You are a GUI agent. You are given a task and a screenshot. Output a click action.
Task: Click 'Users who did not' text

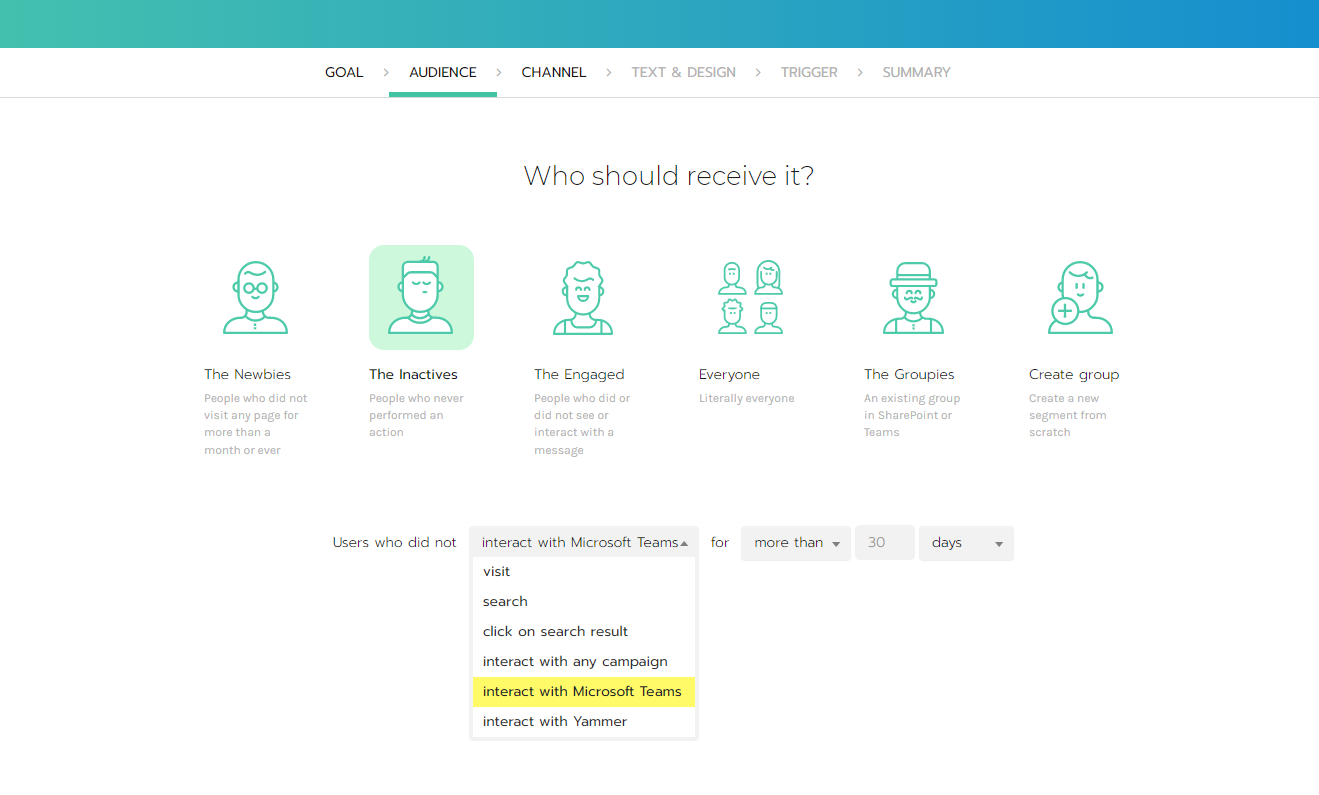pos(394,543)
